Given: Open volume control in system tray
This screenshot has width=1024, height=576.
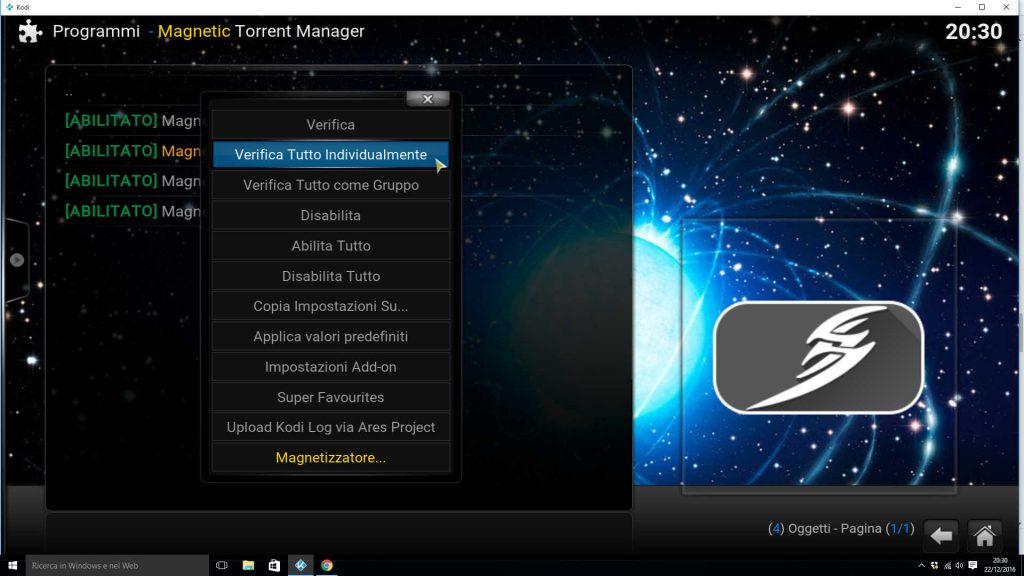Looking at the screenshot, I should point(959,566).
